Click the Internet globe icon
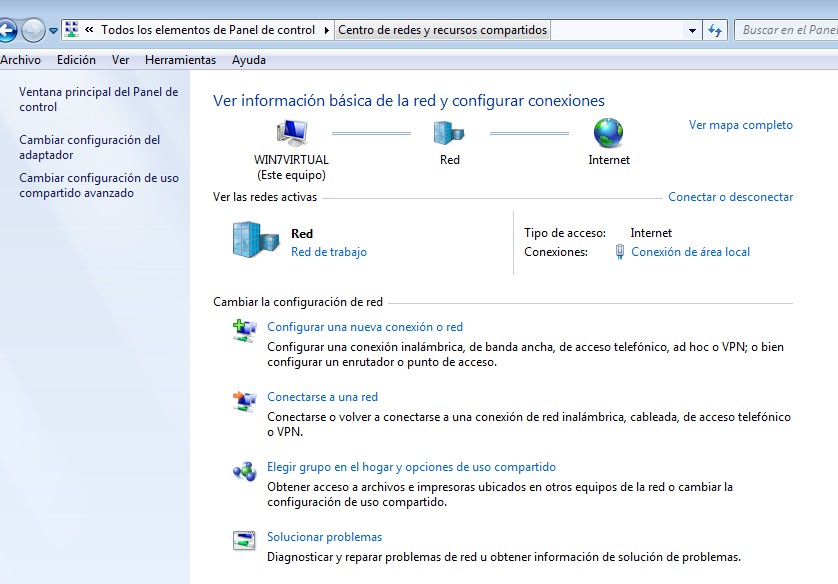Viewport: 838px width, 584px height. pos(608,133)
